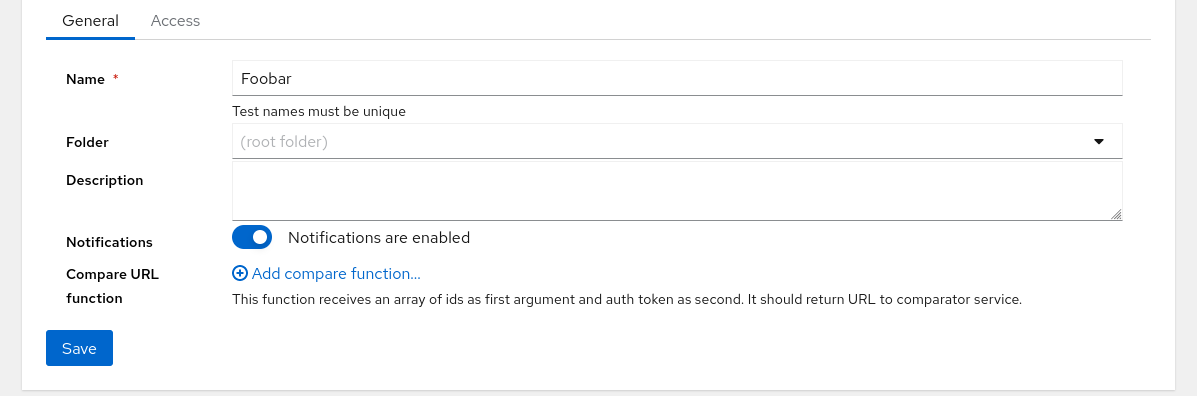The width and height of the screenshot is (1197, 396).
Task: Click the Description field label
Action: pos(105,180)
